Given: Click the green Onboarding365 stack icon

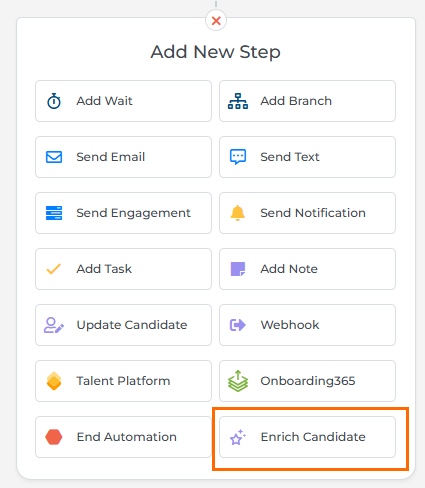Looking at the screenshot, I should (238, 381).
